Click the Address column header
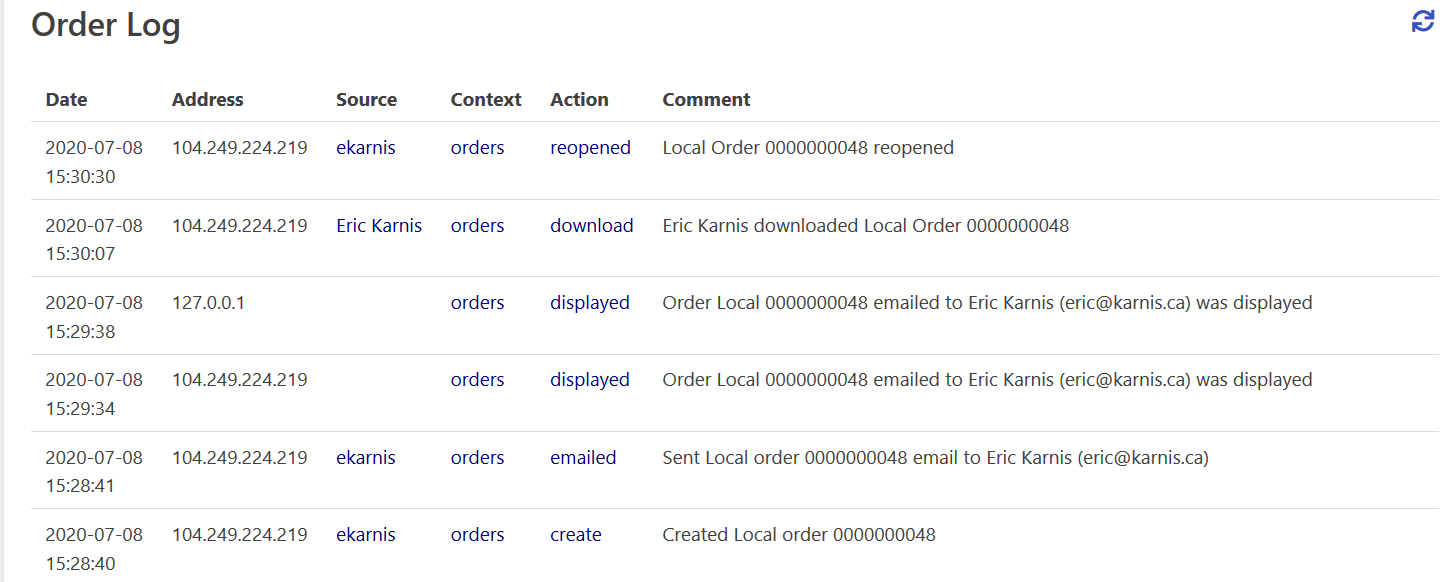The height and width of the screenshot is (582, 1456). (207, 99)
